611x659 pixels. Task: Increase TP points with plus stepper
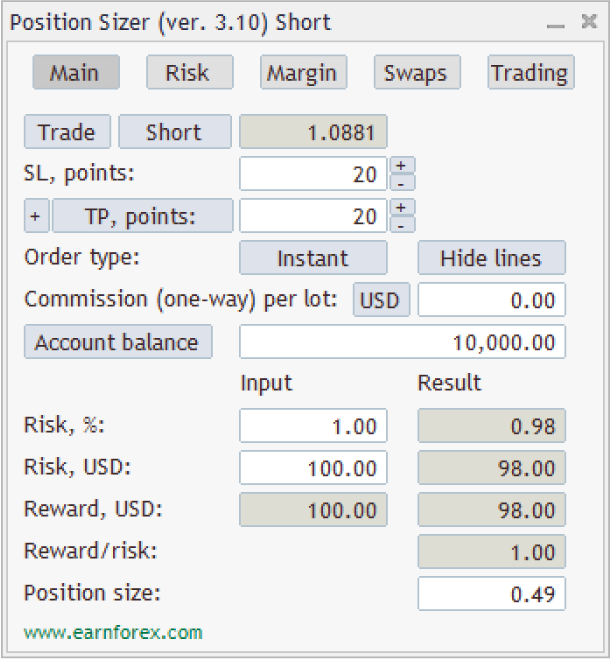401,207
